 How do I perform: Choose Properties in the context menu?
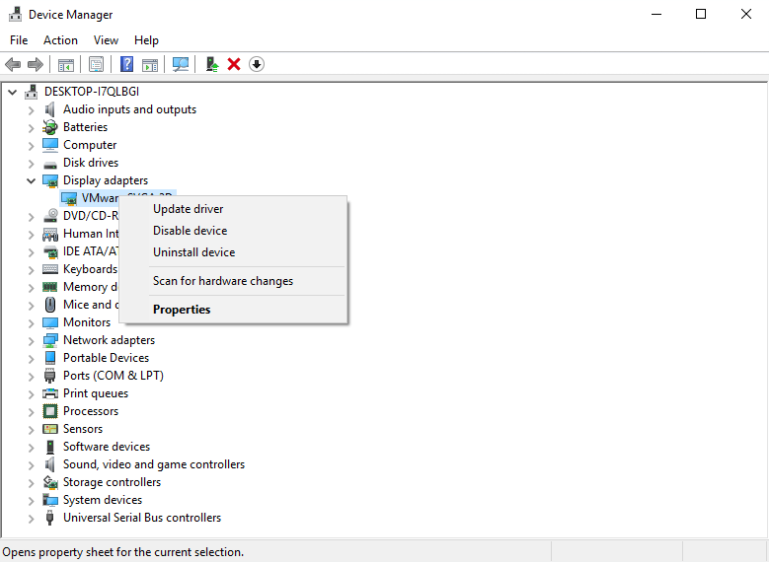click(233, 309)
